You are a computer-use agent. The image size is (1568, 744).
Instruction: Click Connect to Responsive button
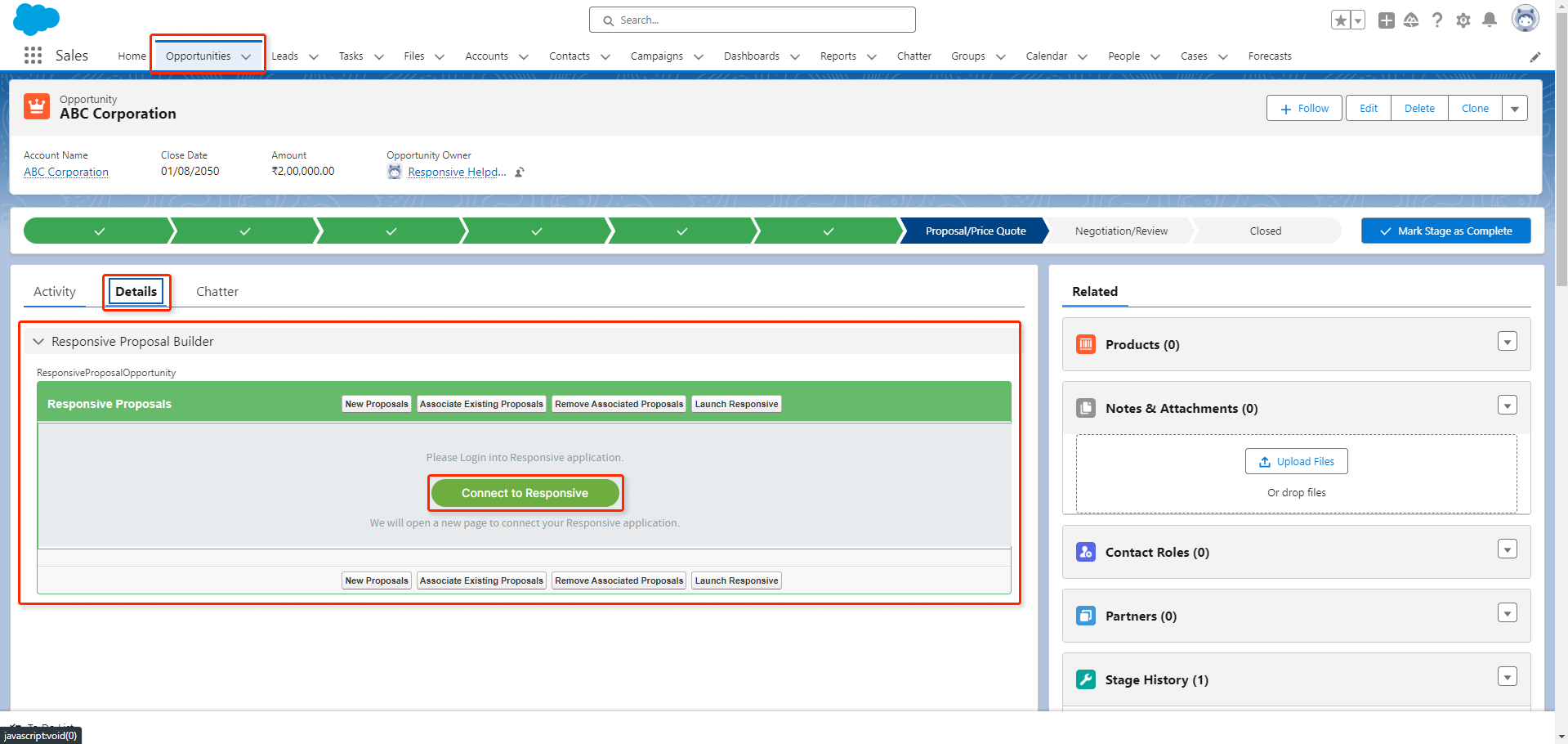tap(525, 493)
